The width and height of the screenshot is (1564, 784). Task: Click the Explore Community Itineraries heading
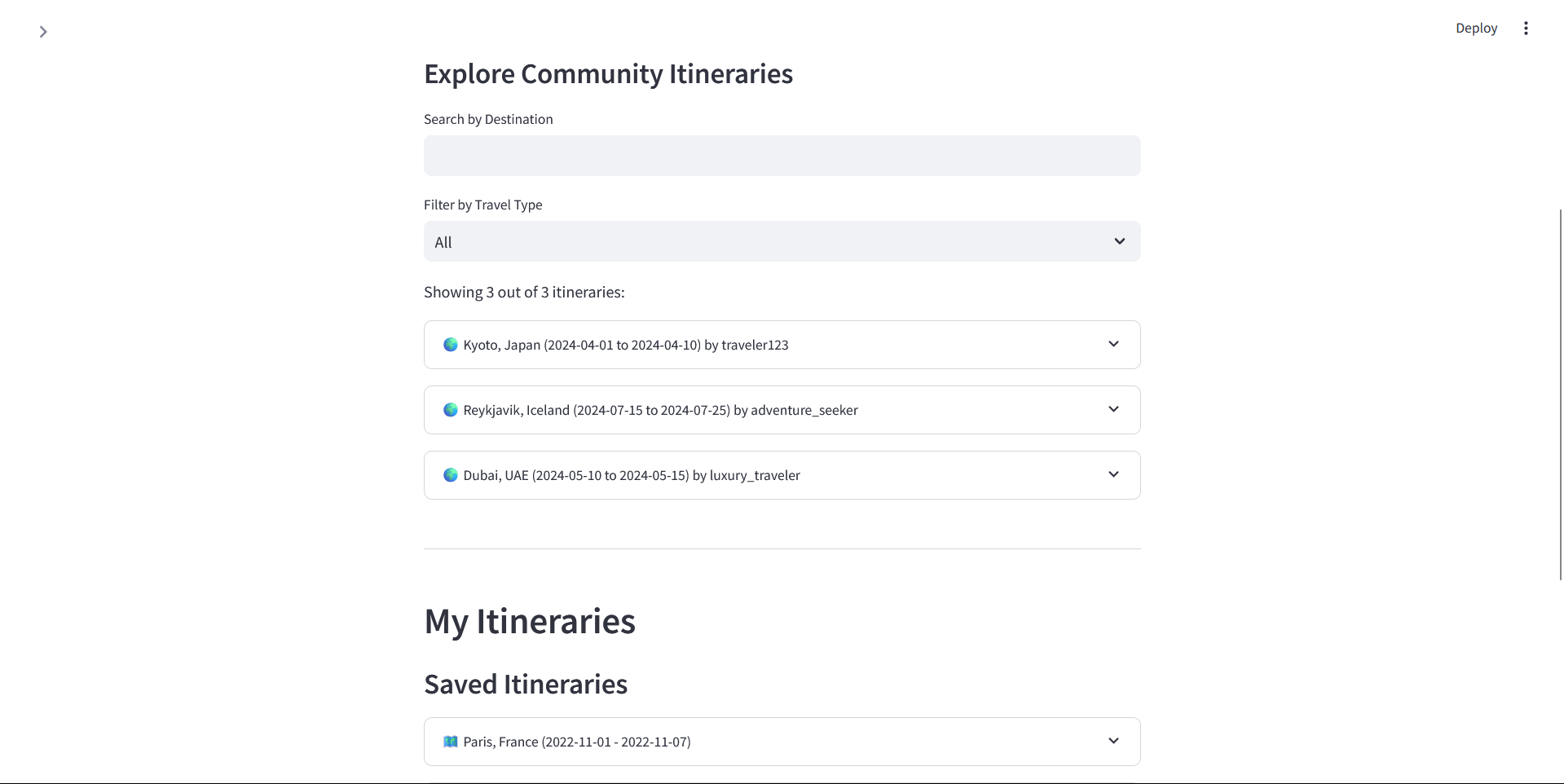(x=608, y=74)
